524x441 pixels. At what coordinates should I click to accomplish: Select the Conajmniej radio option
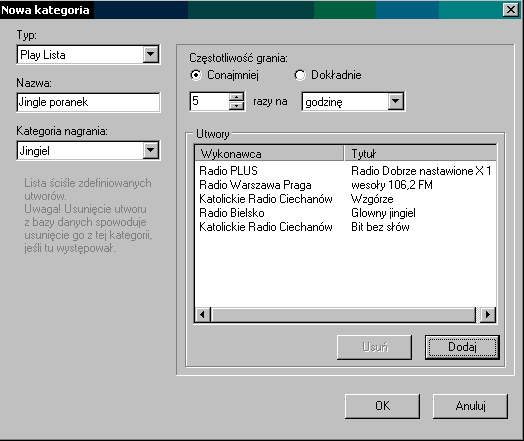[196, 75]
